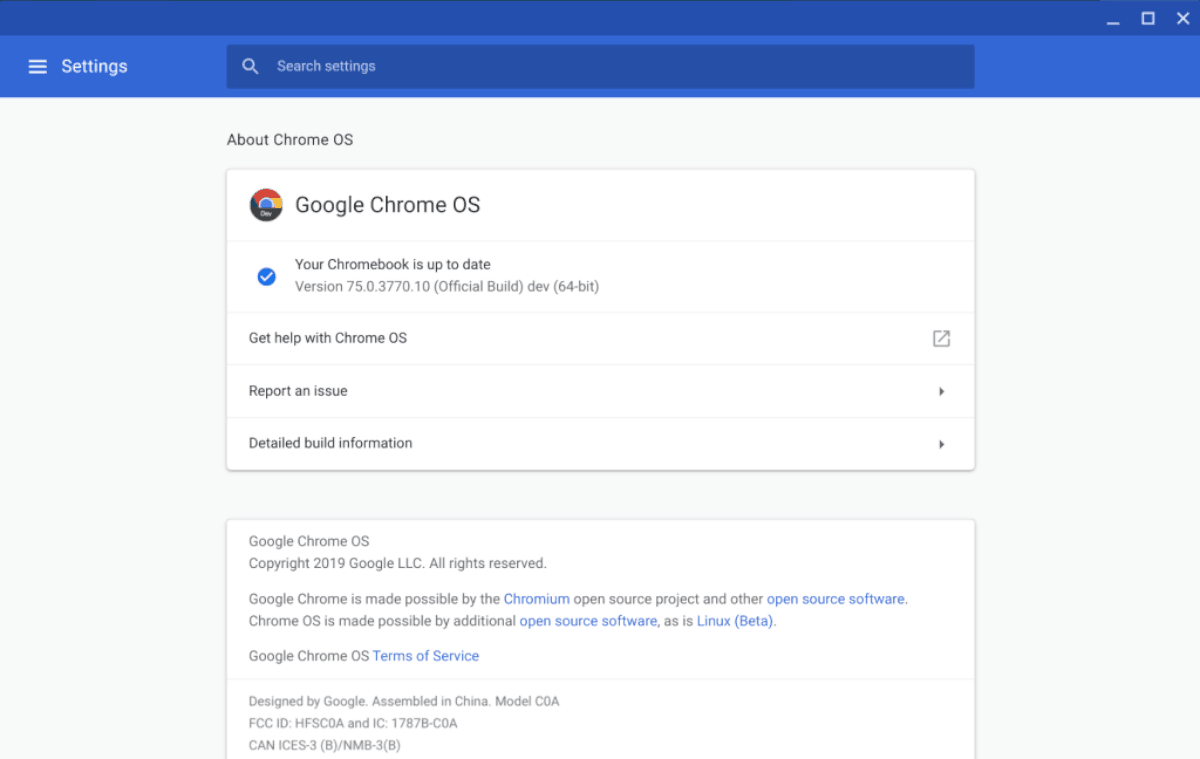Click Get help with Chrome OS

(x=328, y=338)
